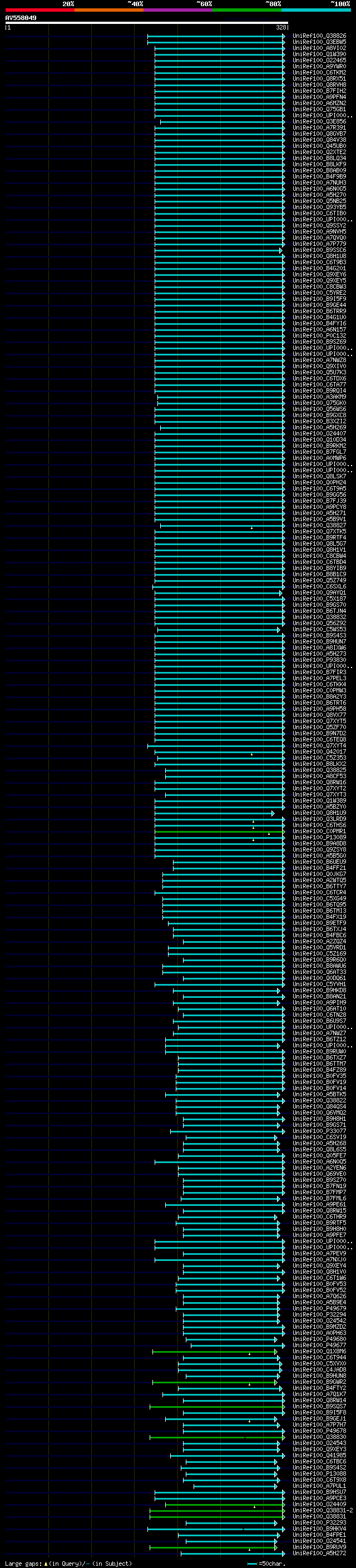Select the UniRef100_B8LKF9 hit label
Image resolution: width=356 pixels, height=1568 pixels.
[319, 164]
